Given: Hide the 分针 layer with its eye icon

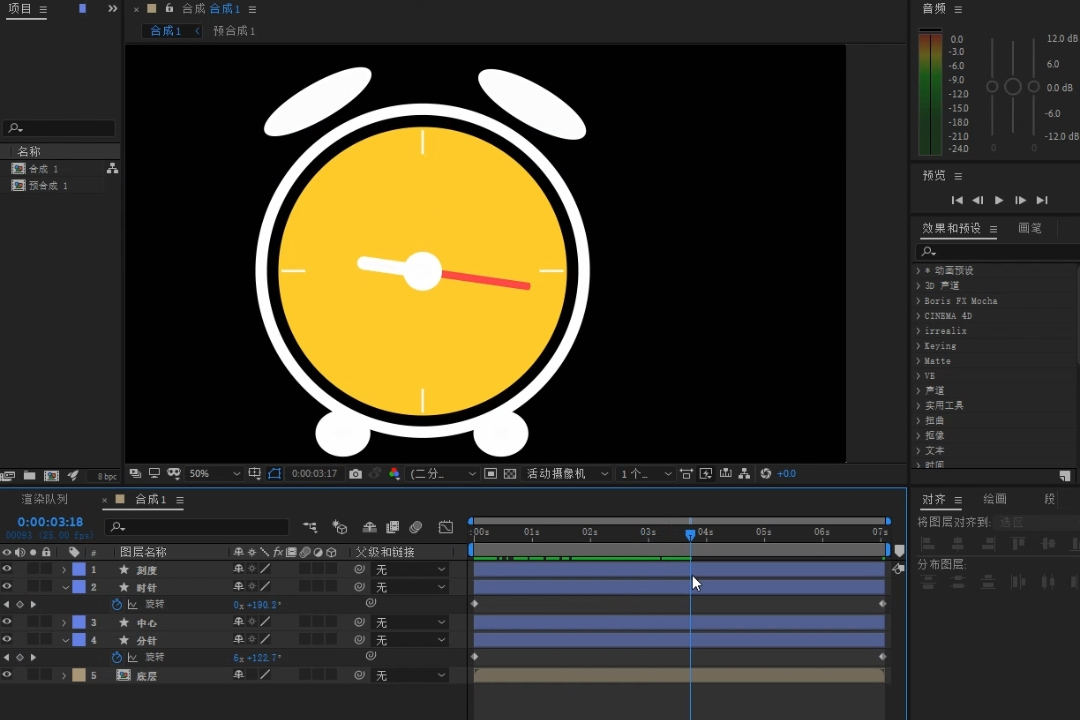Looking at the screenshot, I should tap(7, 639).
